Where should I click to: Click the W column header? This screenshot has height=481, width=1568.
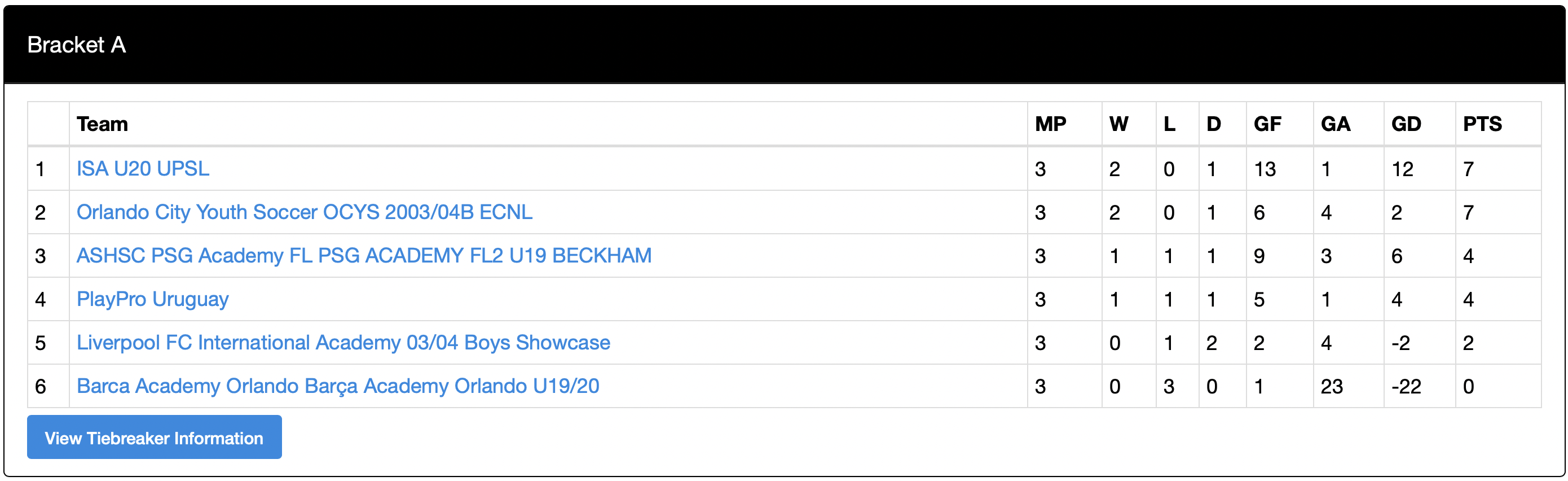coord(1119,124)
